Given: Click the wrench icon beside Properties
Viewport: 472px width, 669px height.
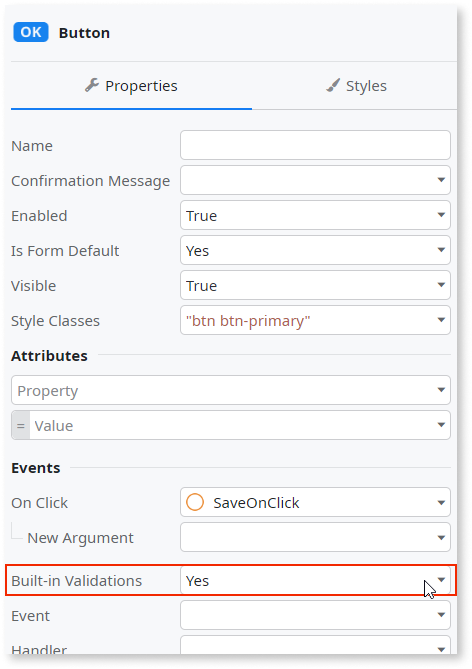Looking at the screenshot, I should pyautogui.click(x=92, y=85).
